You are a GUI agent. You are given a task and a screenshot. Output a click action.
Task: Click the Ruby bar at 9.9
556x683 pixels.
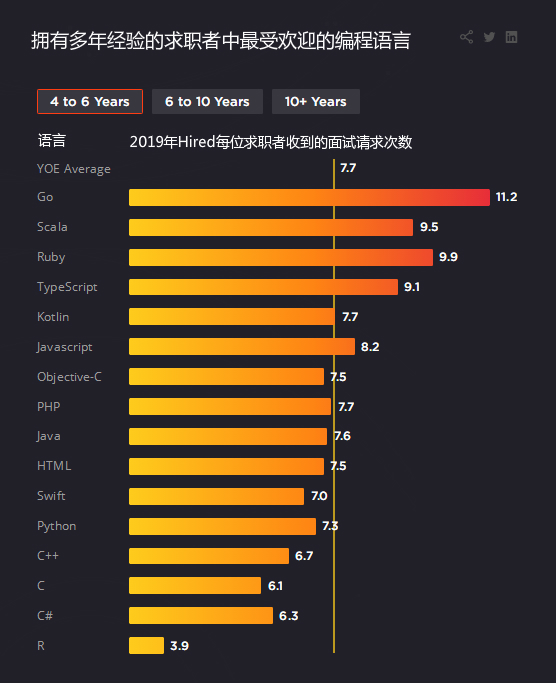pyautogui.click(x=281, y=257)
